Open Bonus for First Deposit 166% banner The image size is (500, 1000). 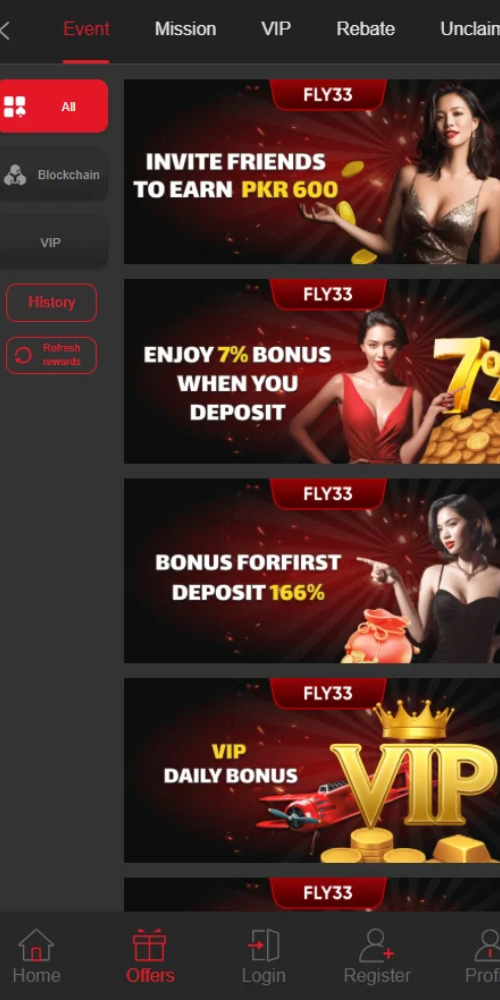tap(312, 571)
